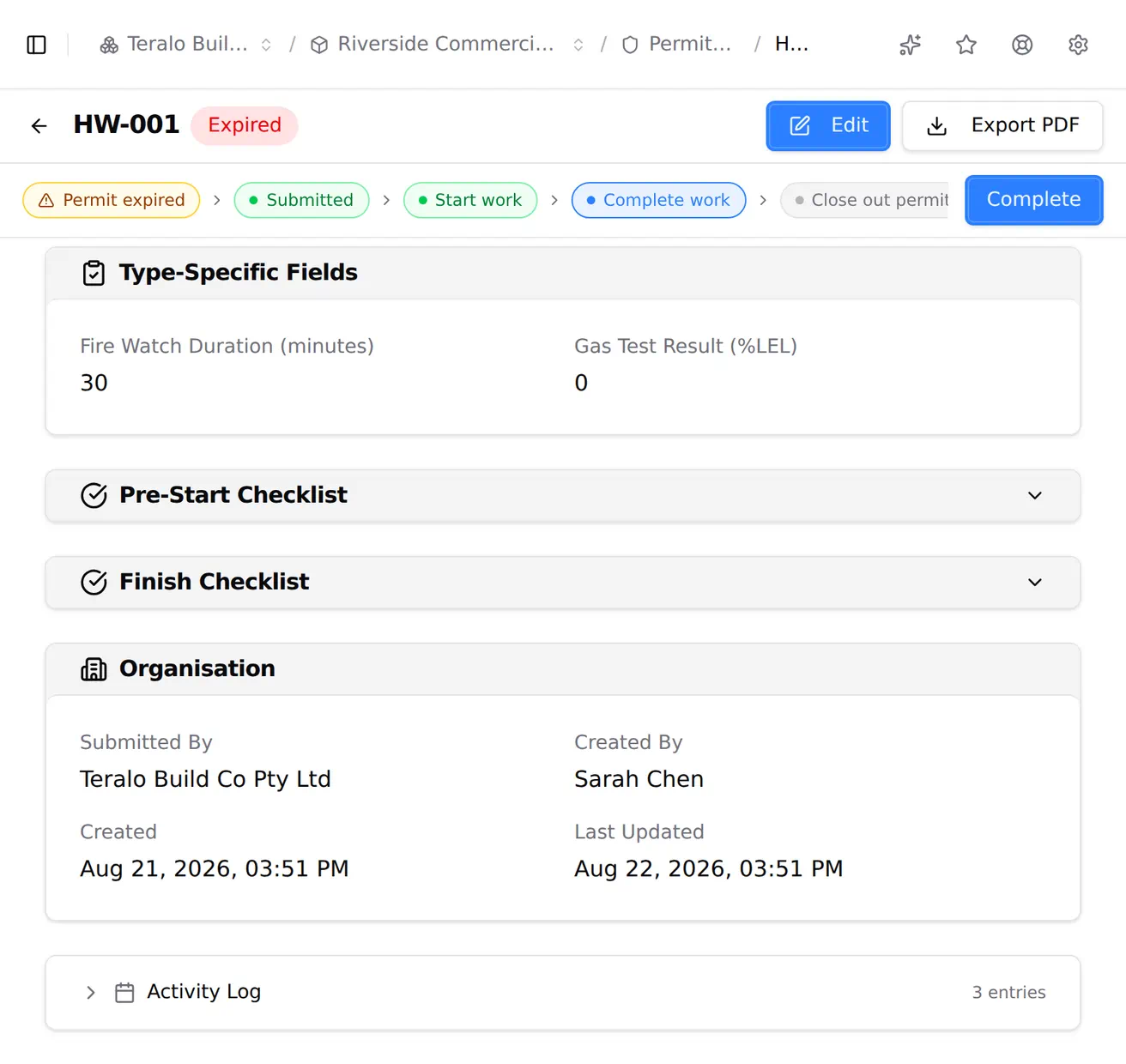Viewport: 1126px width, 1064px height.
Task: Open the Riverside Commercial project switcher
Action: 578,45
